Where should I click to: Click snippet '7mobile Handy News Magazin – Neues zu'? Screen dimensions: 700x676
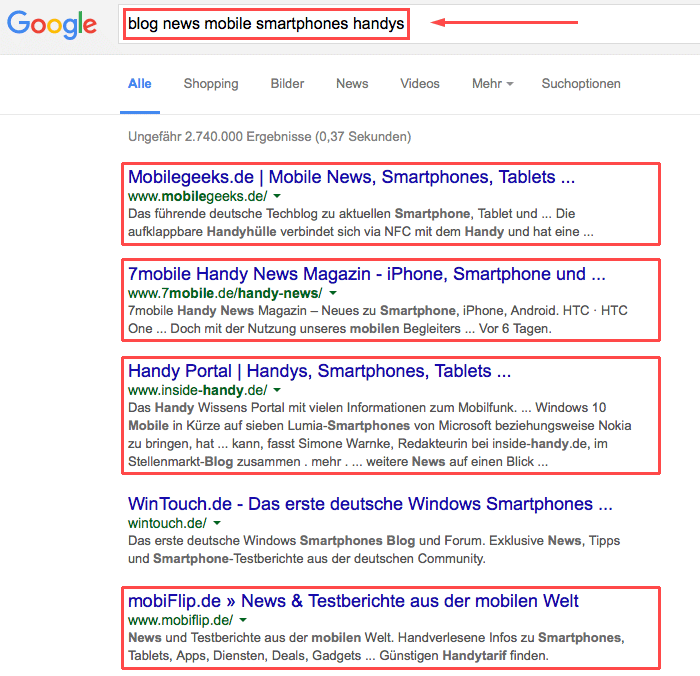252,310
